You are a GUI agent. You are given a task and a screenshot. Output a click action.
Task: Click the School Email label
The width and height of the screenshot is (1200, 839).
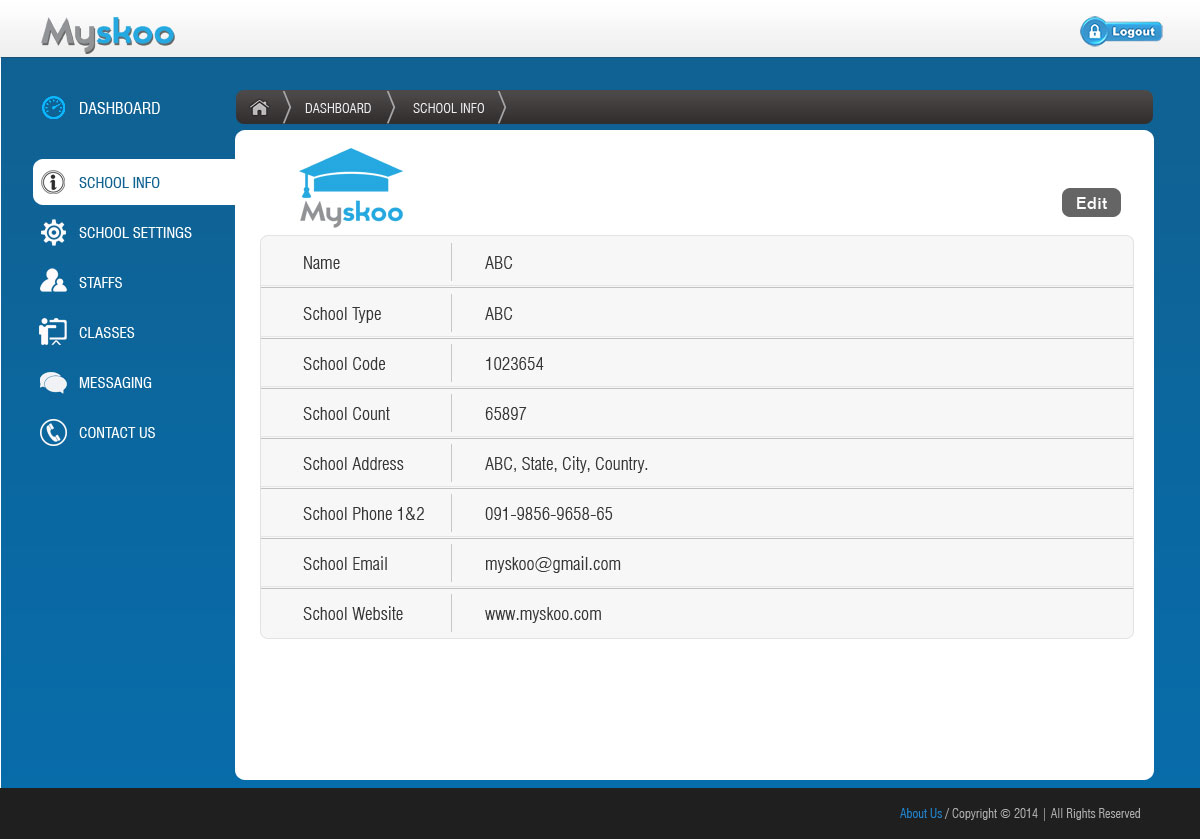coord(345,564)
